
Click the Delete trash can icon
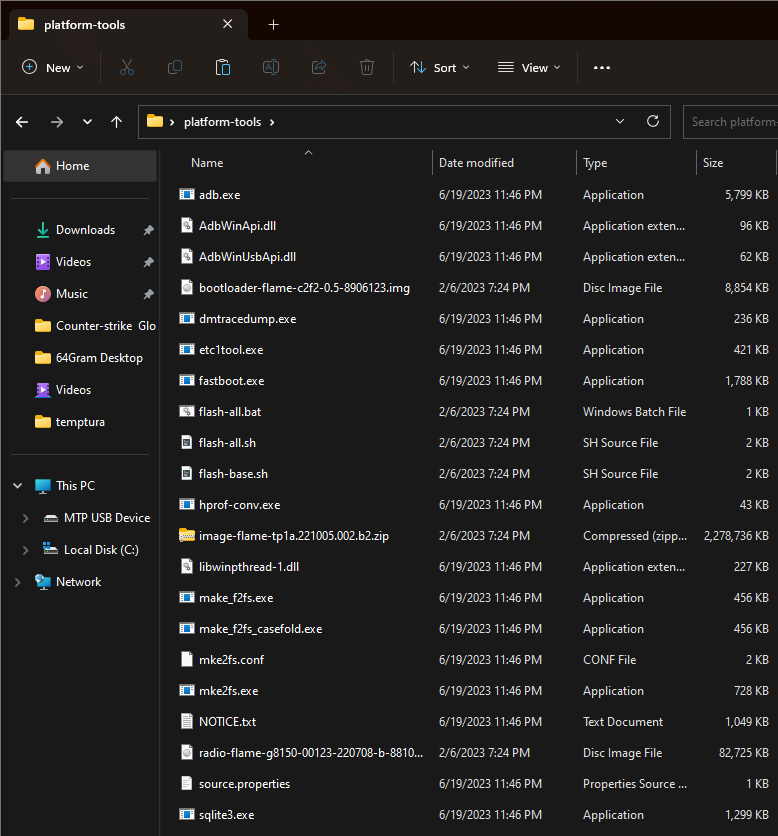click(x=367, y=67)
